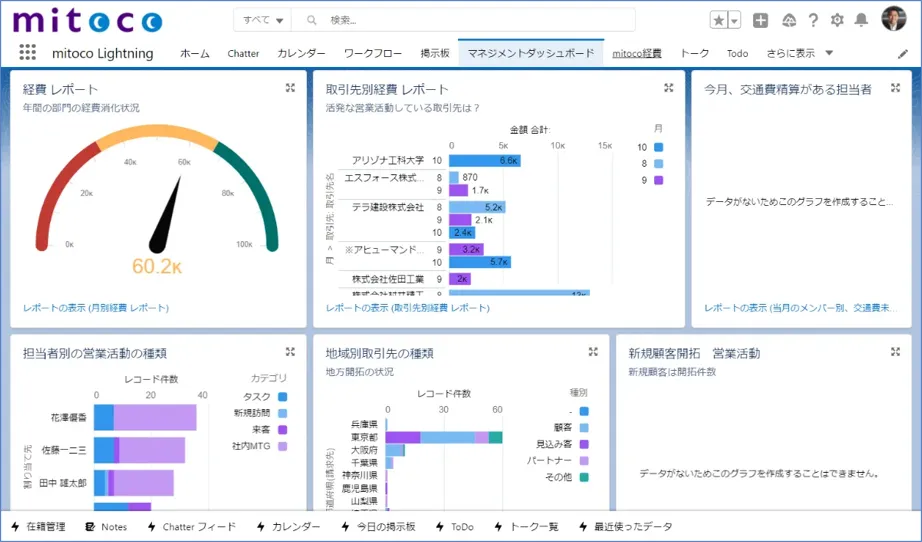Open the user profile avatar
This screenshot has height=542, width=922.
point(894,19)
